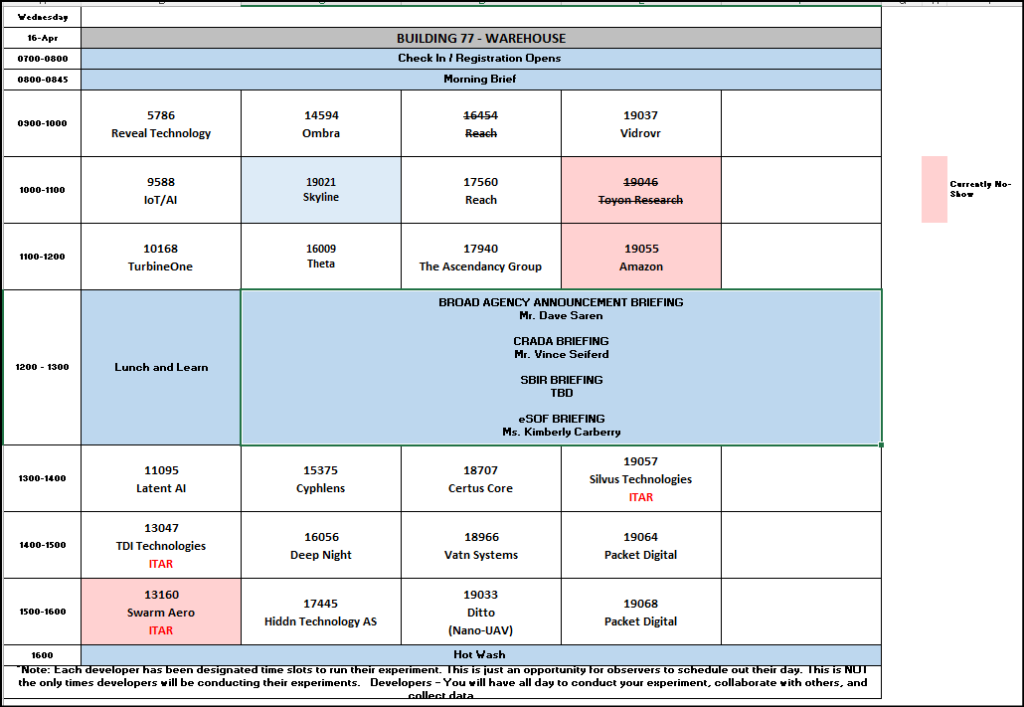Click the 16-Apr date cell
Viewport: 1024px width, 707px height.
coord(42,38)
